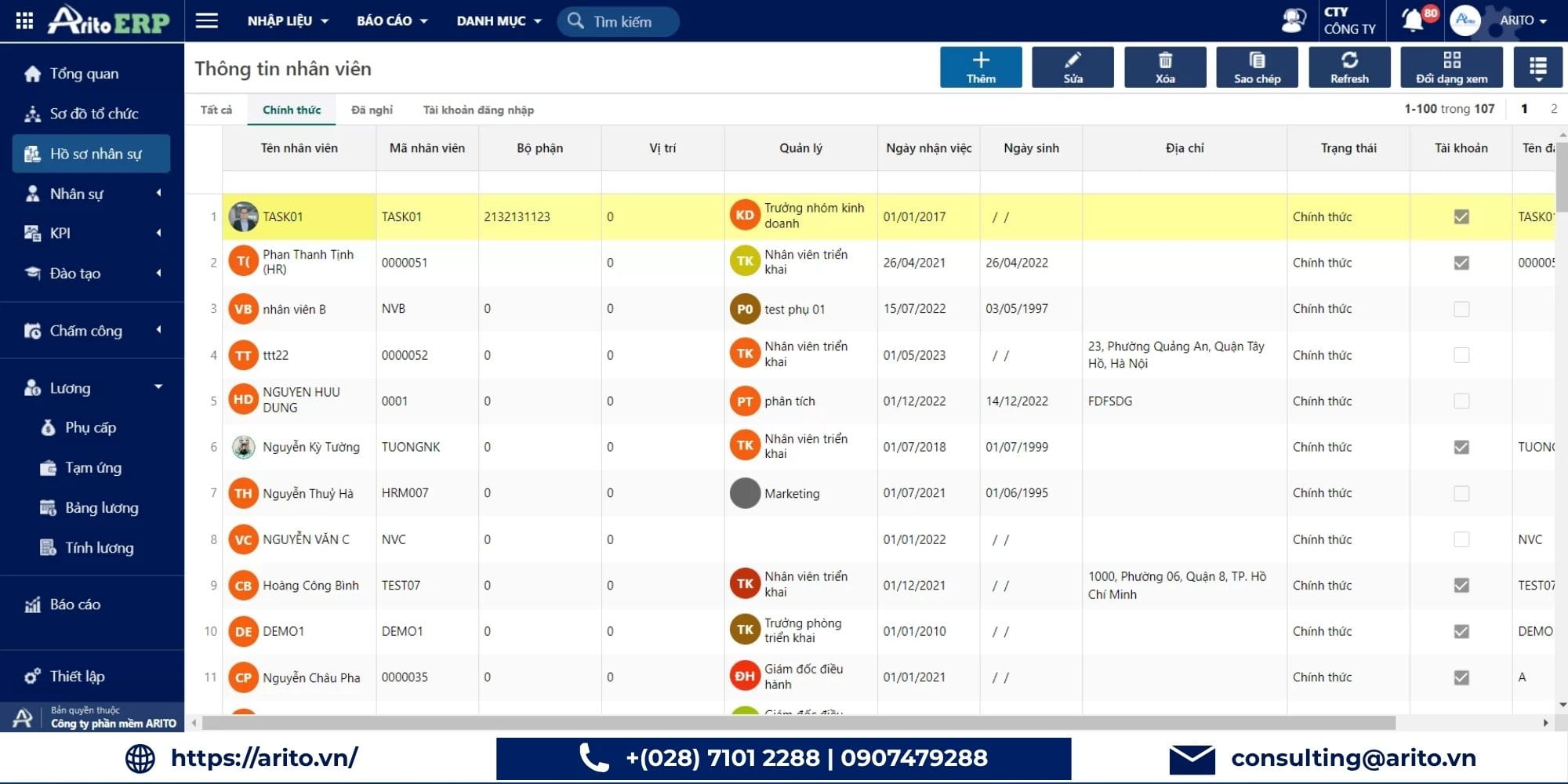Open the Thiết lập settings item
Screen dimensions: 1568x784
(77, 677)
